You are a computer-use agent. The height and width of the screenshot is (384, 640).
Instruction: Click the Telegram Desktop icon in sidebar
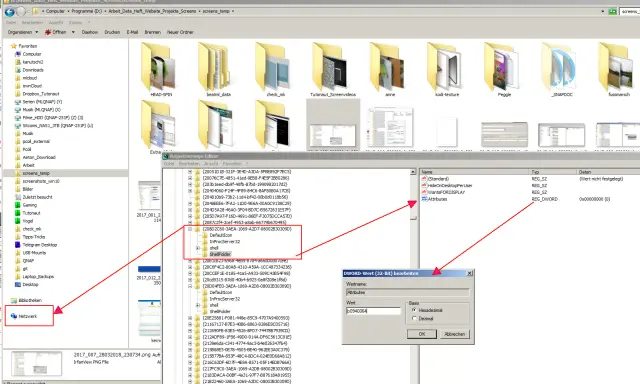[x=18, y=244]
